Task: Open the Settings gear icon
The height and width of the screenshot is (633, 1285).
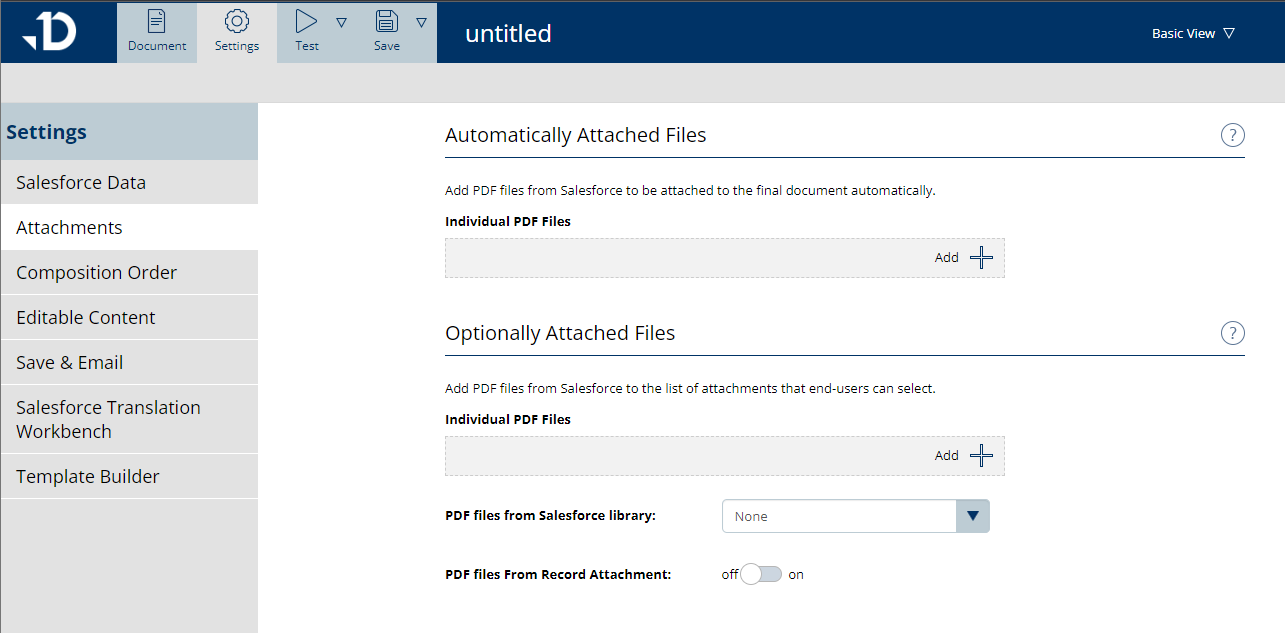Action: pyautogui.click(x=237, y=22)
